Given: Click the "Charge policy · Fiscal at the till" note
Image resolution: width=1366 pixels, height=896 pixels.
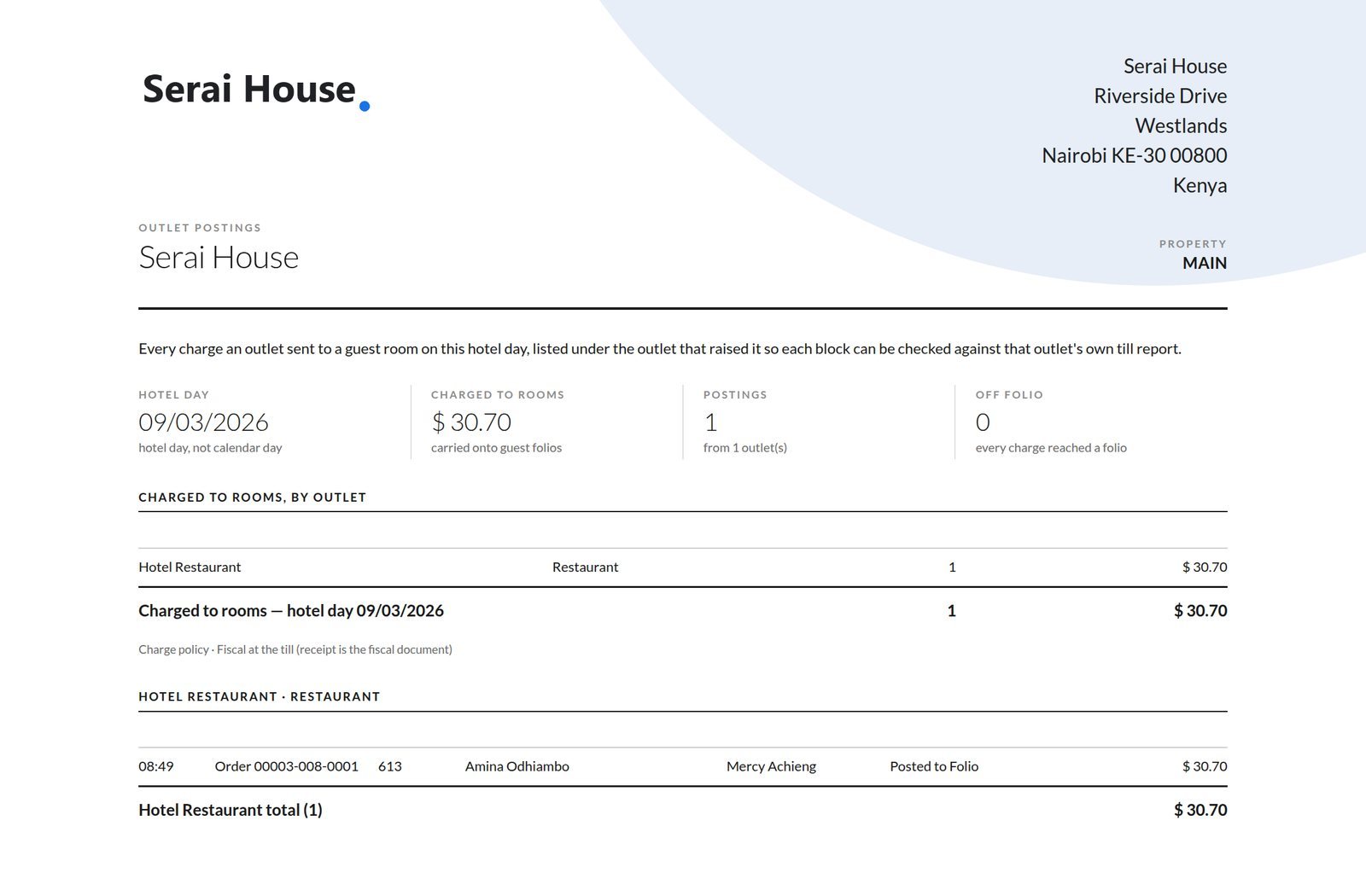Looking at the screenshot, I should pyautogui.click(x=295, y=650).
